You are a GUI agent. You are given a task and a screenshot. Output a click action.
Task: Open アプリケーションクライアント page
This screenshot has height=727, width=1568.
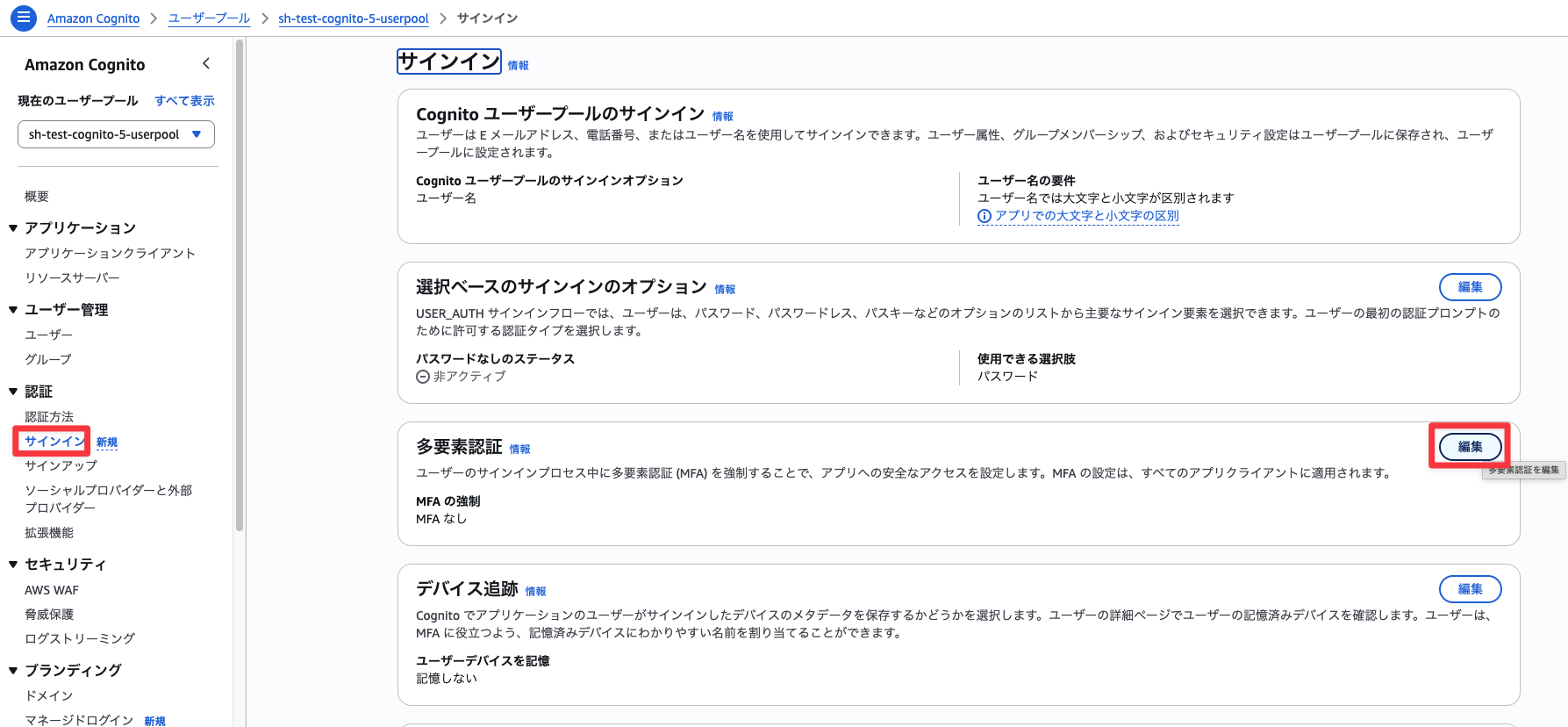tap(110, 254)
